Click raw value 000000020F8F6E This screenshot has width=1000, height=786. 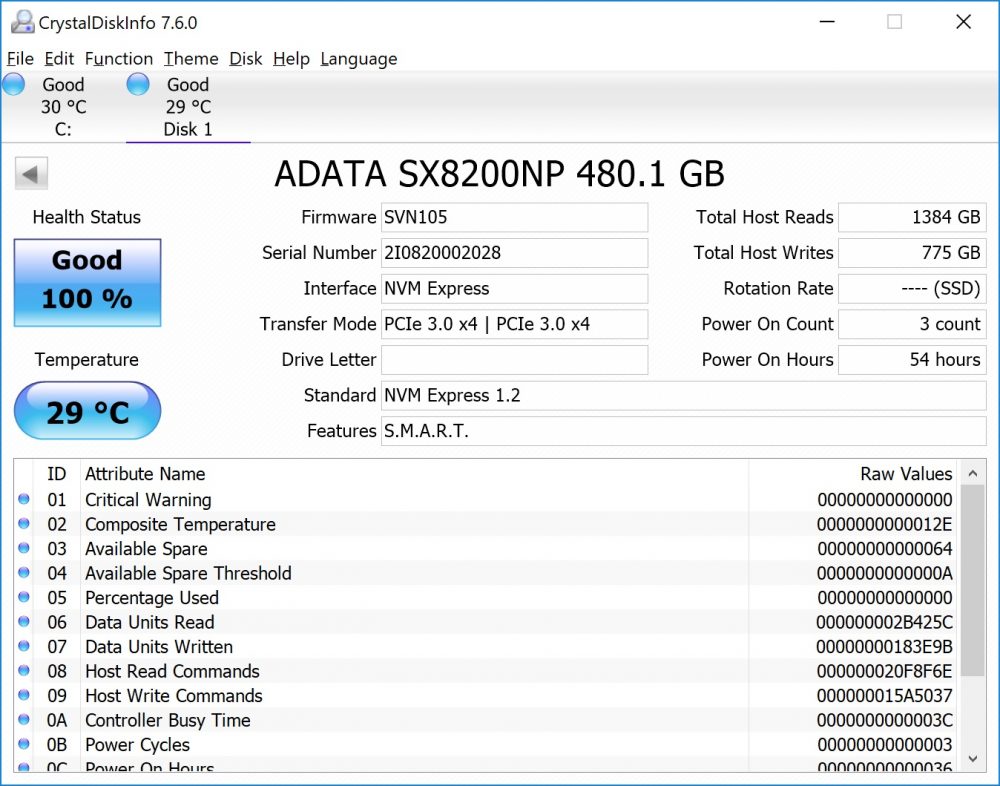click(x=885, y=672)
